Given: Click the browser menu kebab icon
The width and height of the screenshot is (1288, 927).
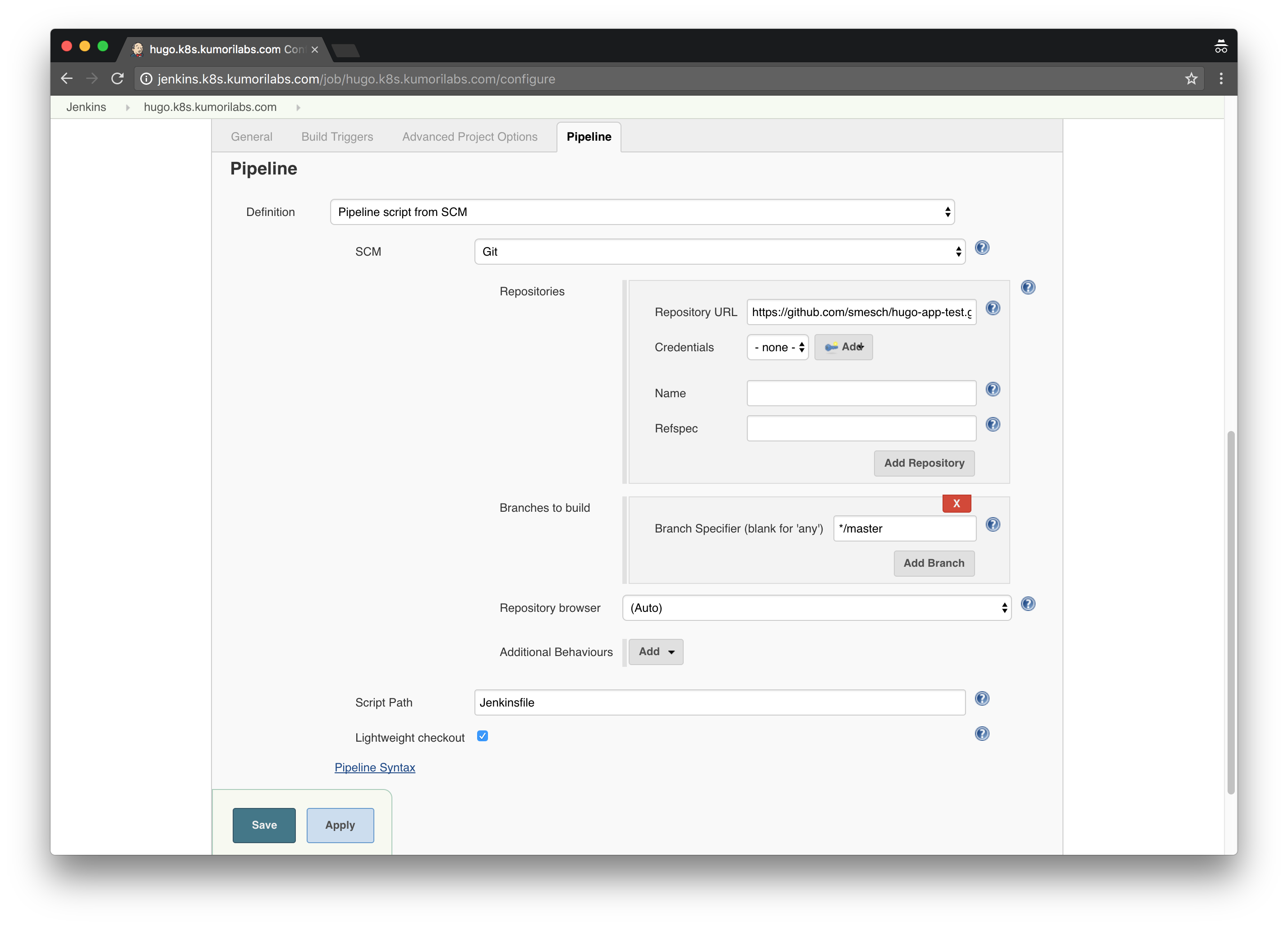Looking at the screenshot, I should click(x=1221, y=79).
